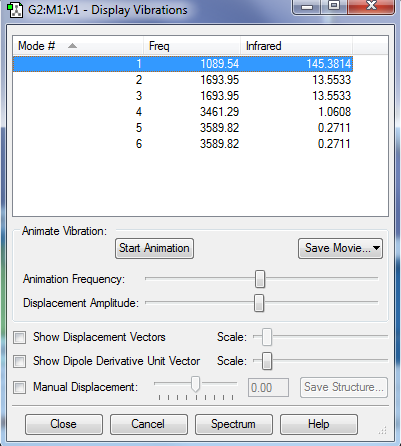The height and width of the screenshot is (446, 401).
Task: Click the GaussView app icon in title bar
Action: click(15, 10)
